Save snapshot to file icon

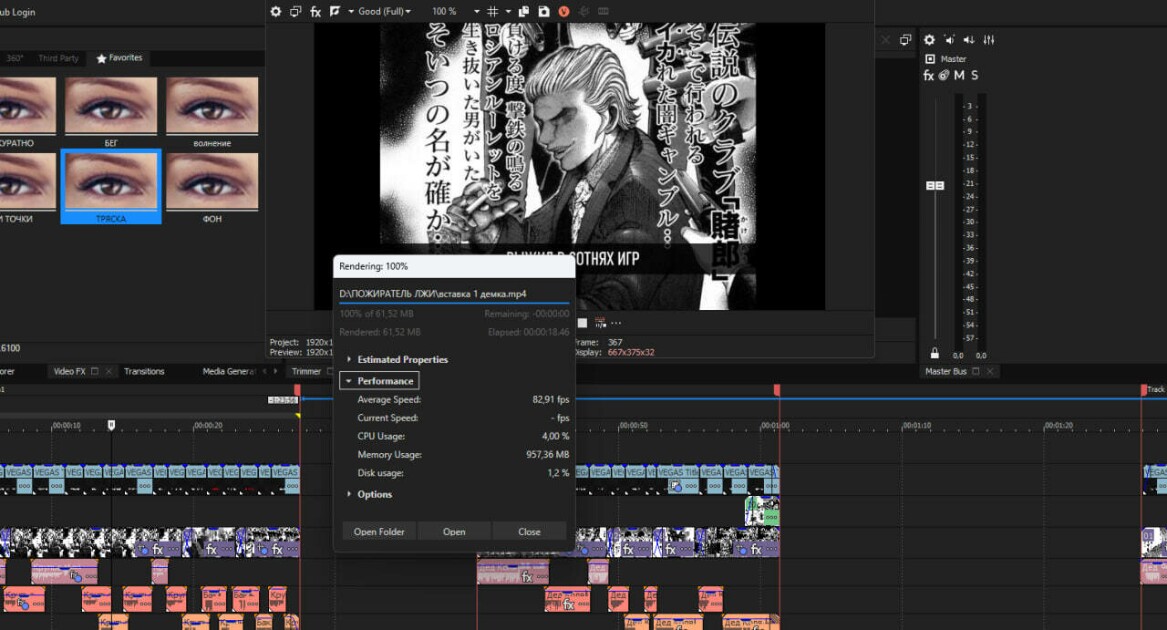tap(544, 12)
